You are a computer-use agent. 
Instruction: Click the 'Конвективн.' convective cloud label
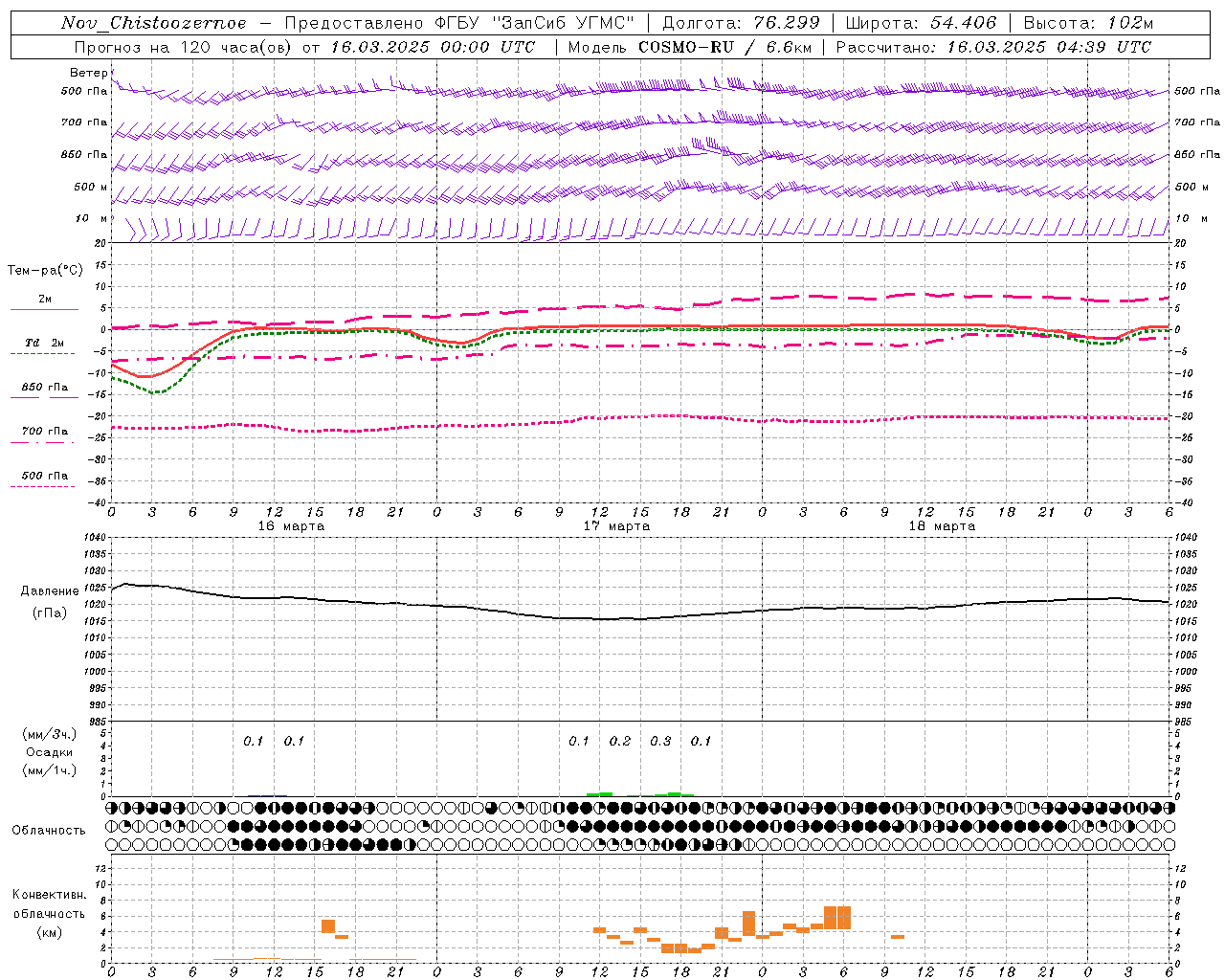tap(50, 895)
